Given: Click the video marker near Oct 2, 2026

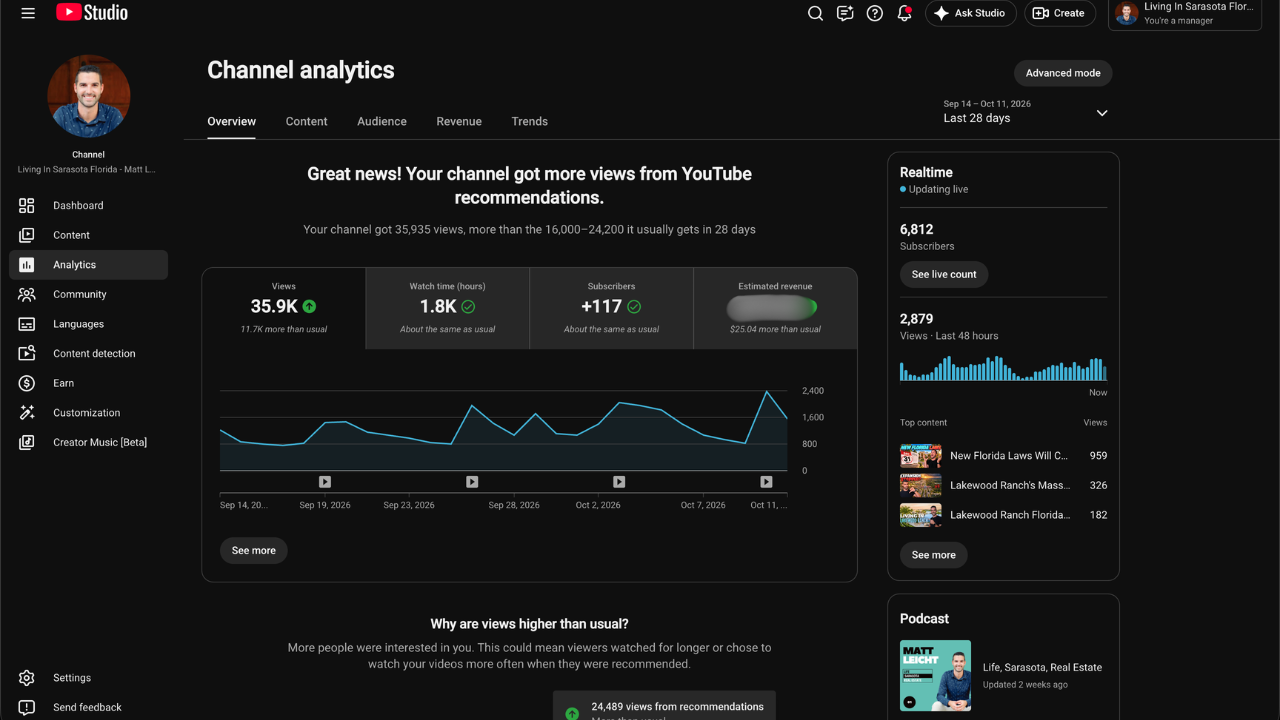Looking at the screenshot, I should point(619,482).
